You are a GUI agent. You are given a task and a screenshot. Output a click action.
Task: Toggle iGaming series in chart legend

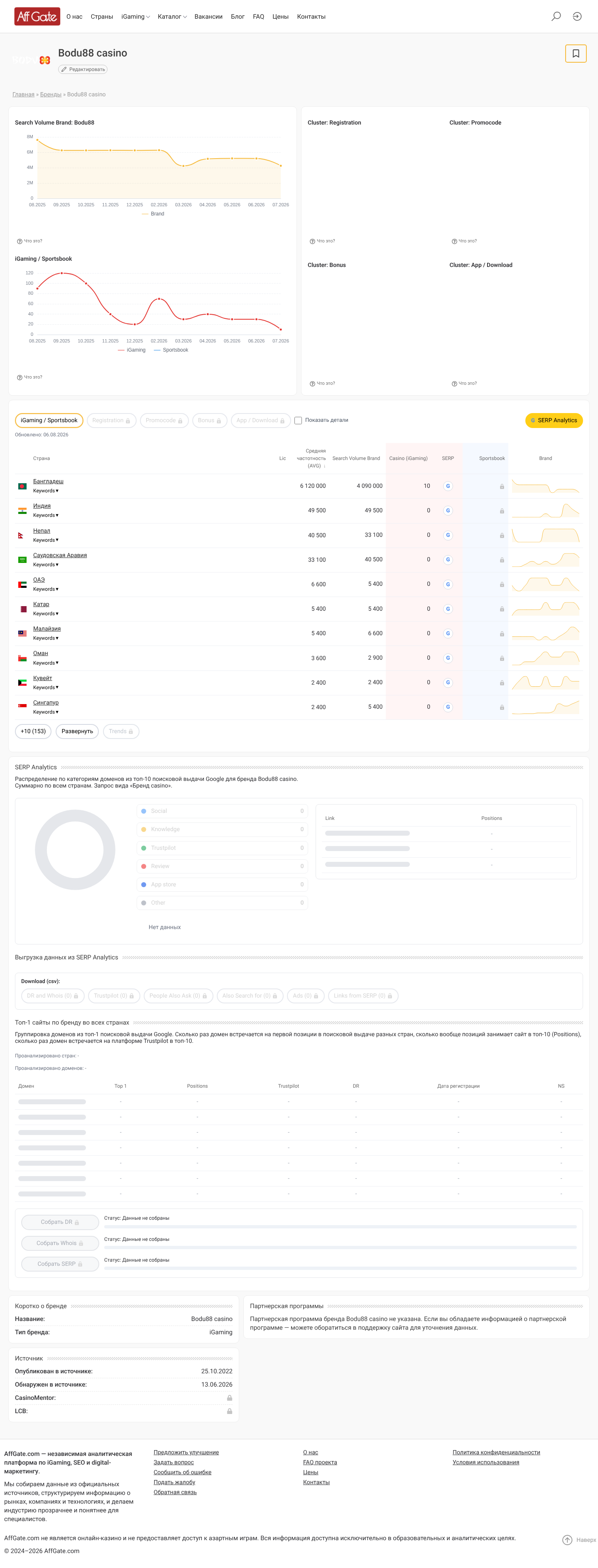[132, 350]
